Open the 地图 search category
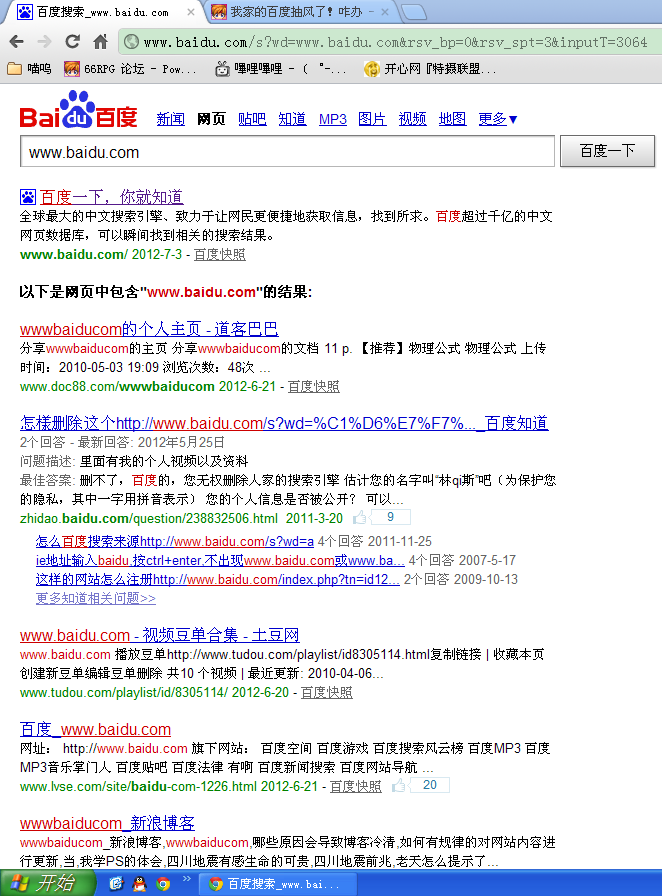Image resolution: width=662 pixels, height=896 pixels. click(452, 119)
